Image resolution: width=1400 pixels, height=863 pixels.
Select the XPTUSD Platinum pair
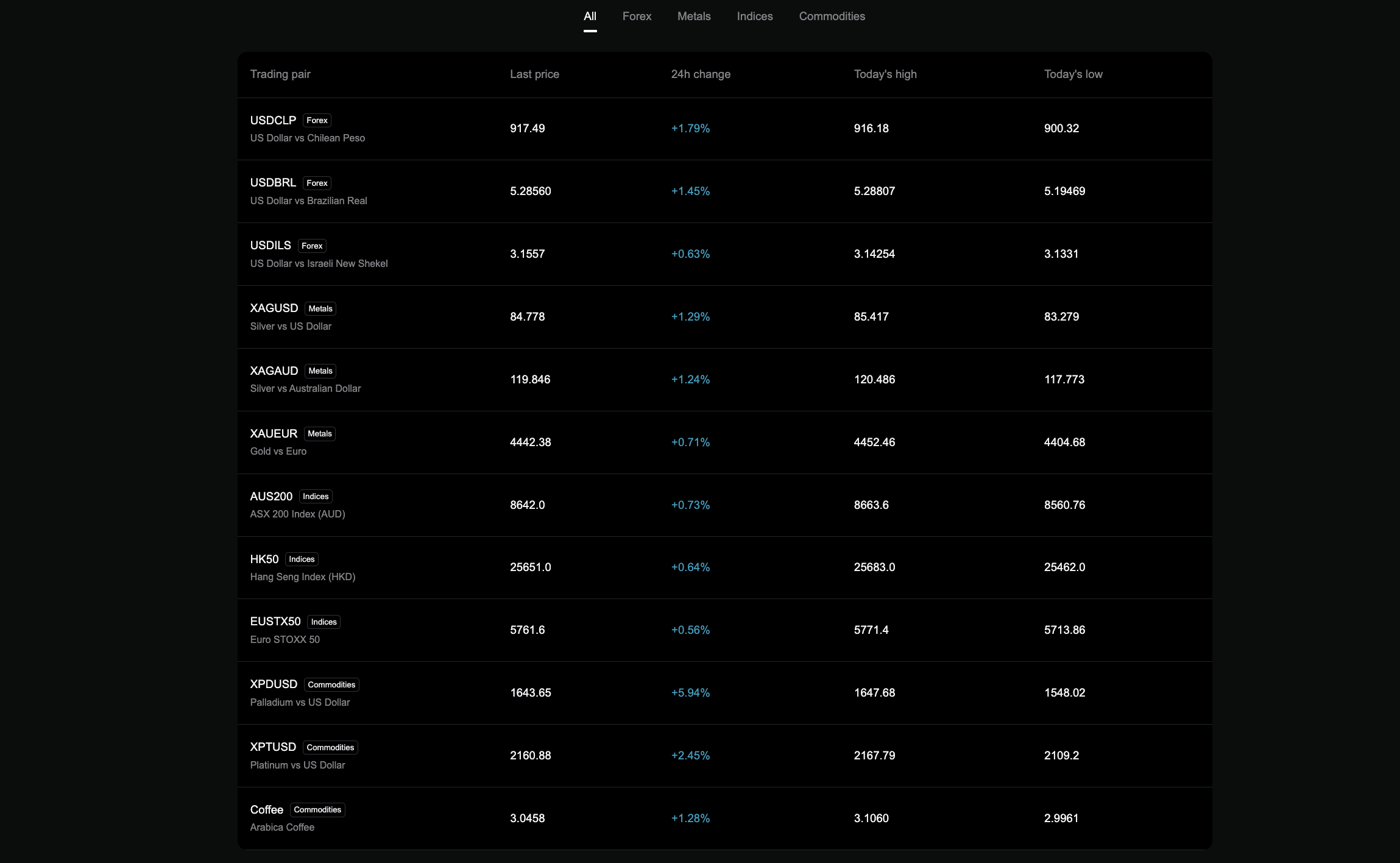tap(273, 747)
